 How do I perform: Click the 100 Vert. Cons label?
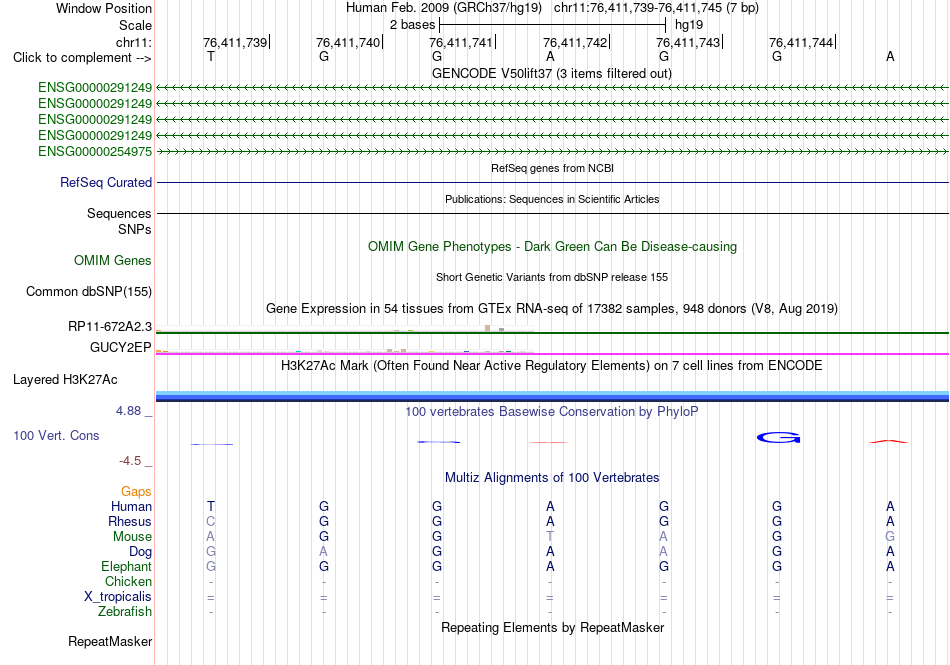tap(56, 435)
